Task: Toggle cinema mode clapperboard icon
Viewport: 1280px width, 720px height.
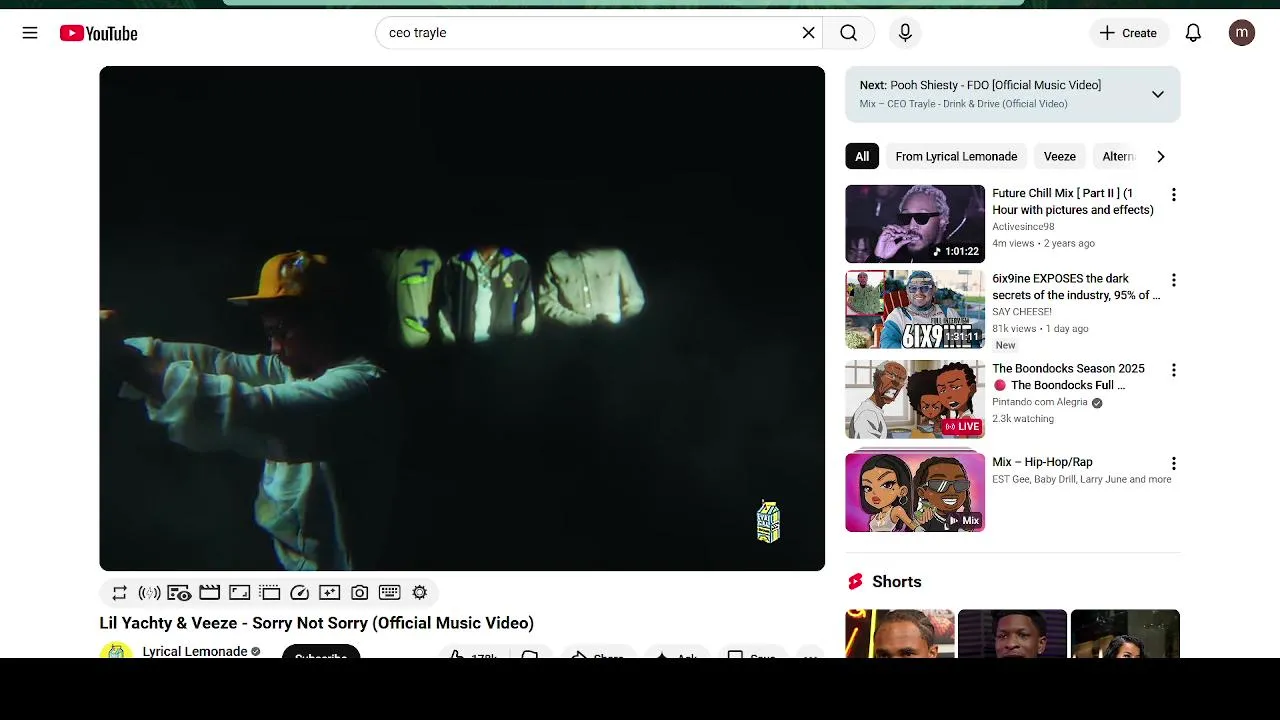Action: point(209,593)
